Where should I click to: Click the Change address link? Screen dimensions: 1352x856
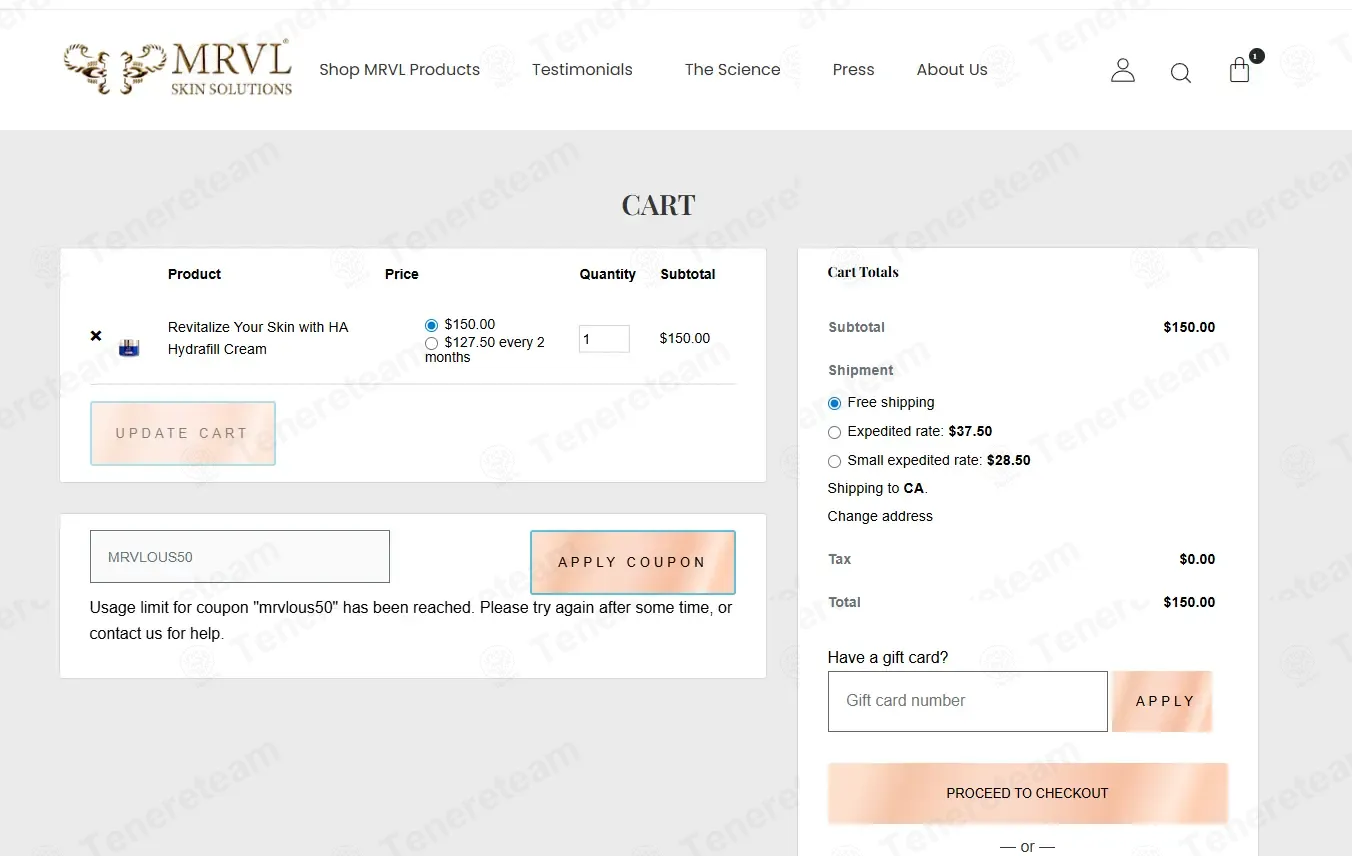[x=880, y=516]
